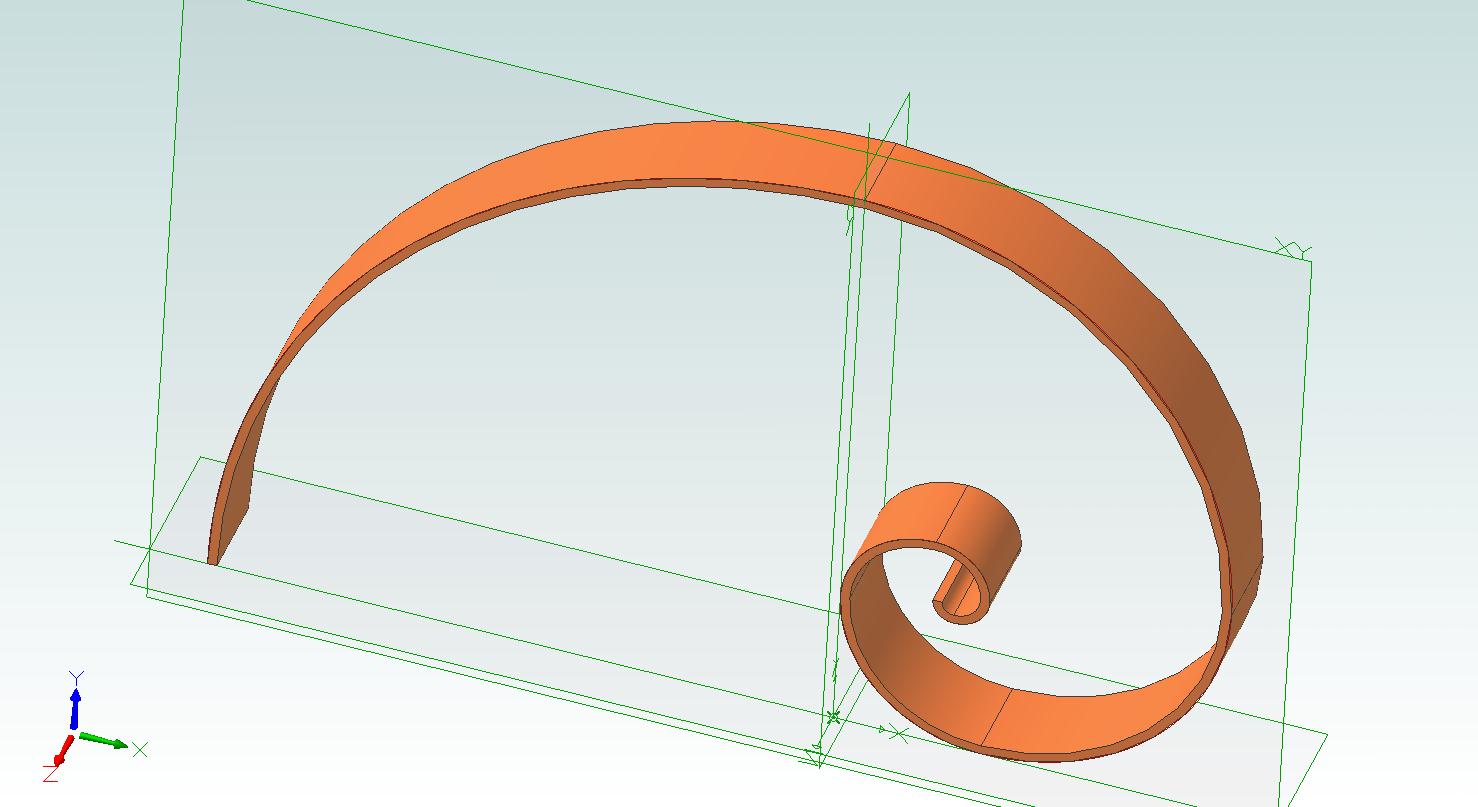Select the top-right corner of large plane
Viewport: 1478px width, 807px height.
(1309, 261)
